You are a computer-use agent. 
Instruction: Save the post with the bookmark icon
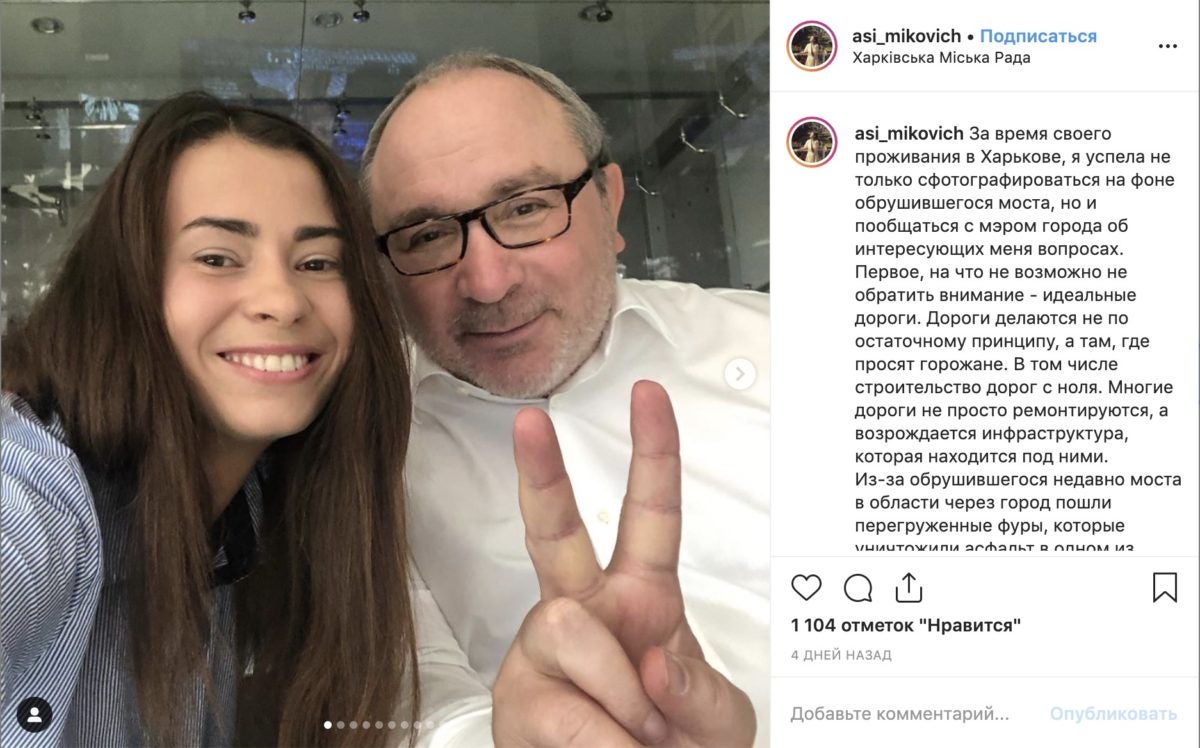[1165, 587]
